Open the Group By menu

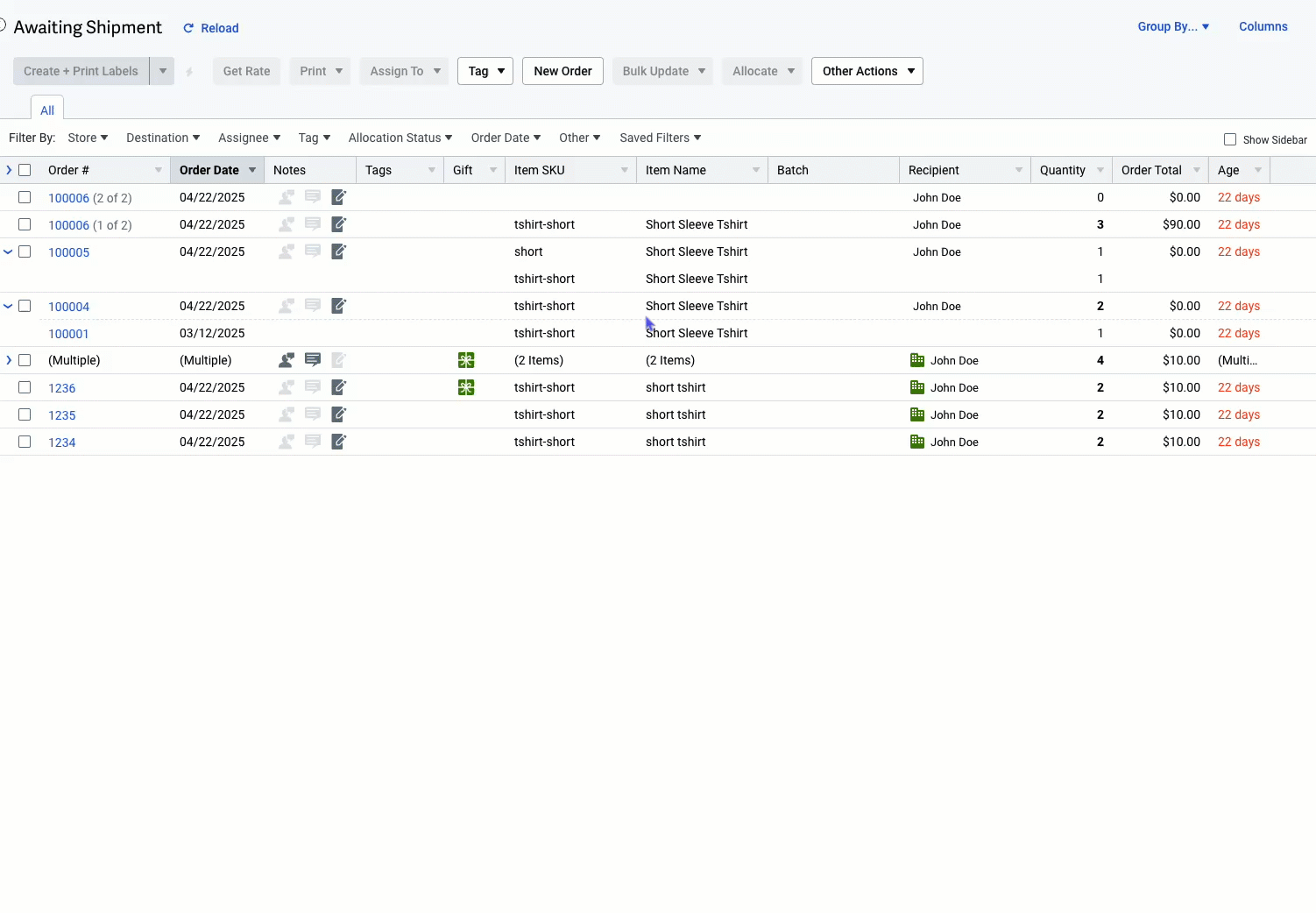point(1173,26)
